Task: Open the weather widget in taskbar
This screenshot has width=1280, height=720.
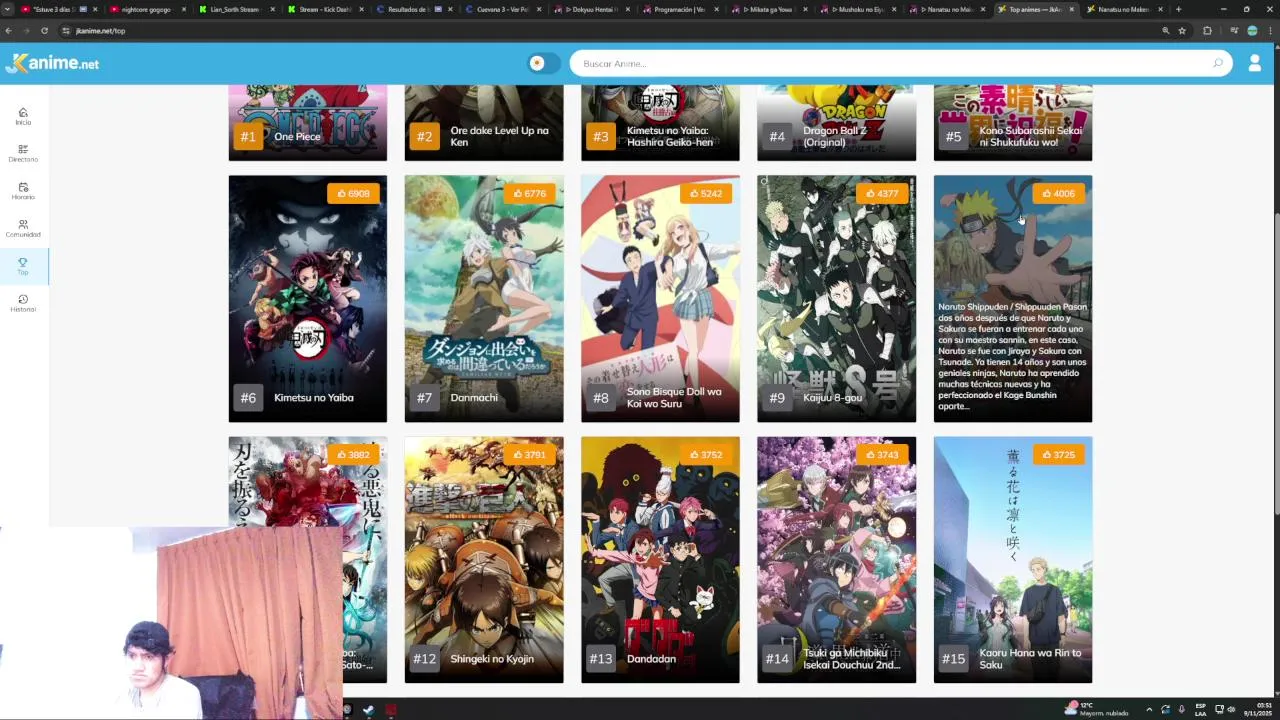Action: (x=1098, y=709)
